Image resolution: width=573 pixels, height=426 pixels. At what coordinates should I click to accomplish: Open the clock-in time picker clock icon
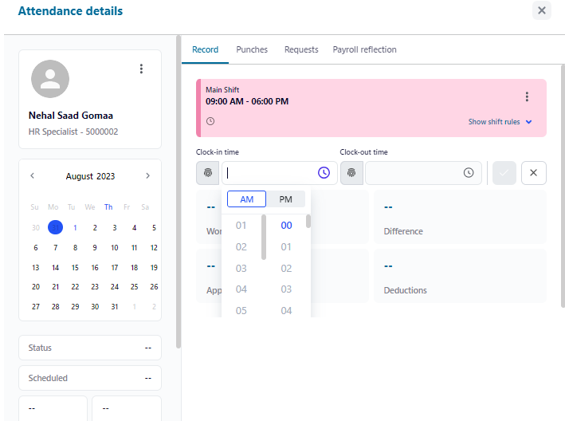click(324, 172)
